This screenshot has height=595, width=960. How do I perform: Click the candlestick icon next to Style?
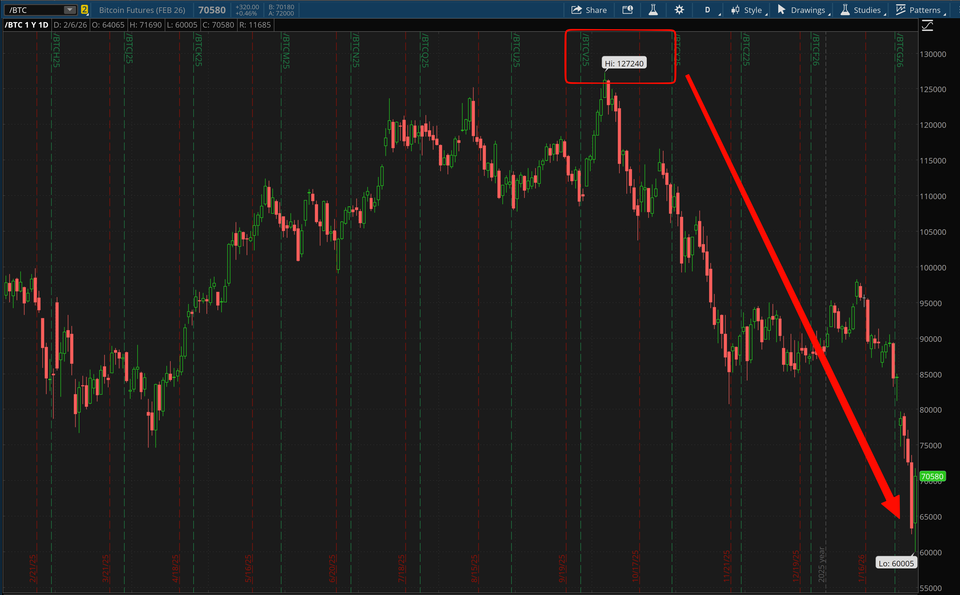[735, 10]
